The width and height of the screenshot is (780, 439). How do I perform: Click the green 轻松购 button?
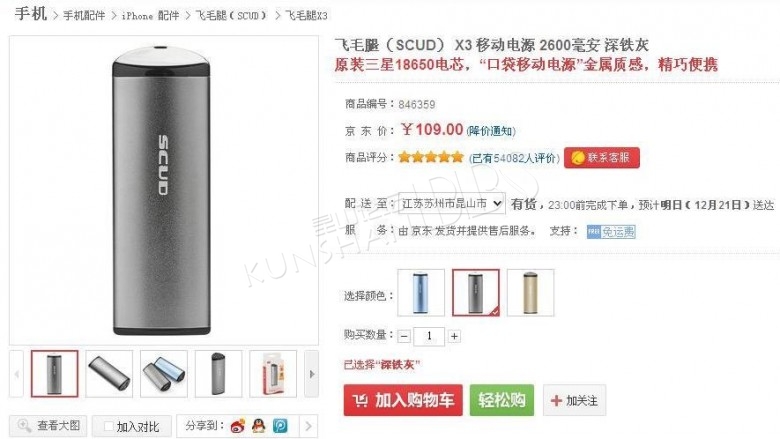click(x=502, y=400)
